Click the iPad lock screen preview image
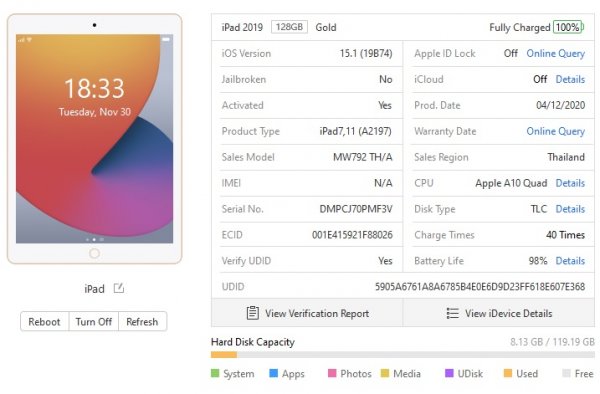600x394 pixels. (95, 138)
